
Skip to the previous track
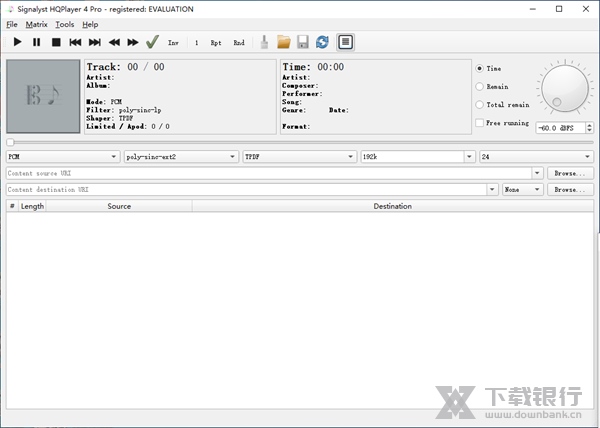click(75, 42)
